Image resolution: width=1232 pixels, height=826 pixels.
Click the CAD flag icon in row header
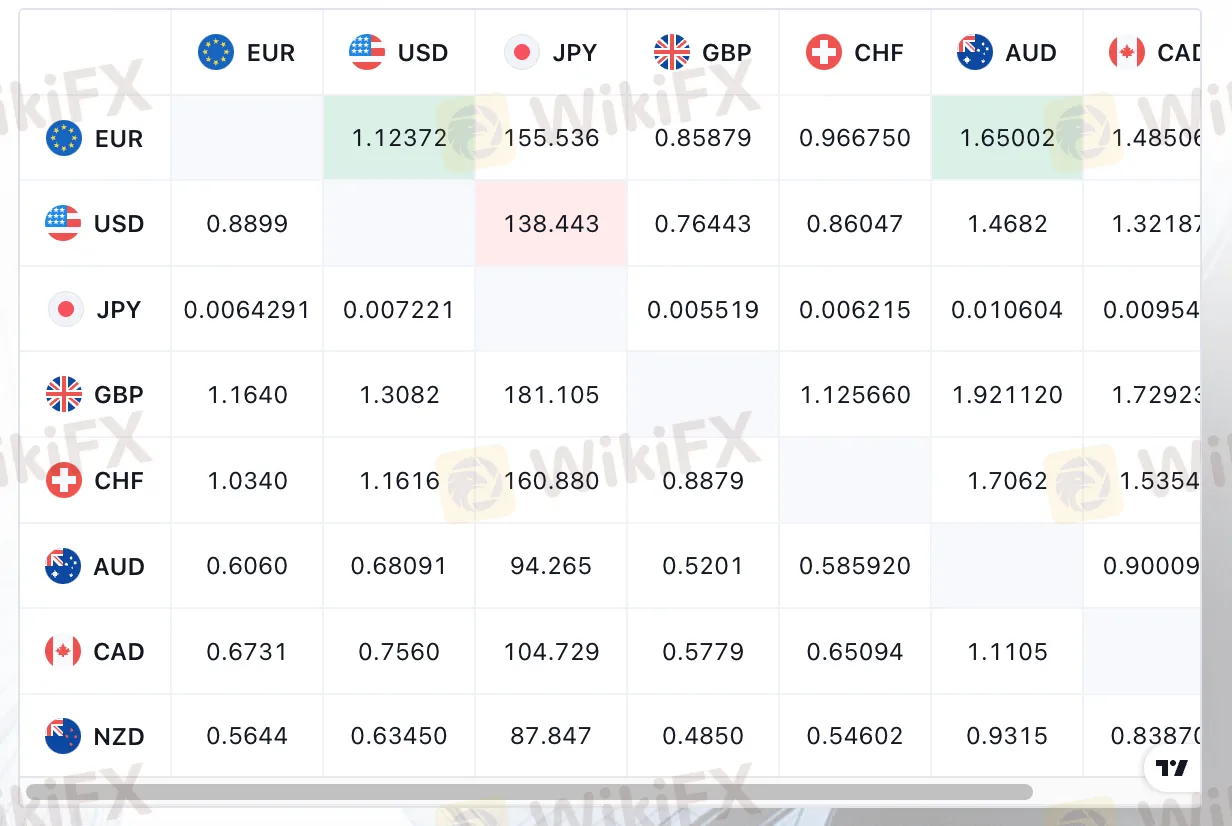tap(63, 652)
